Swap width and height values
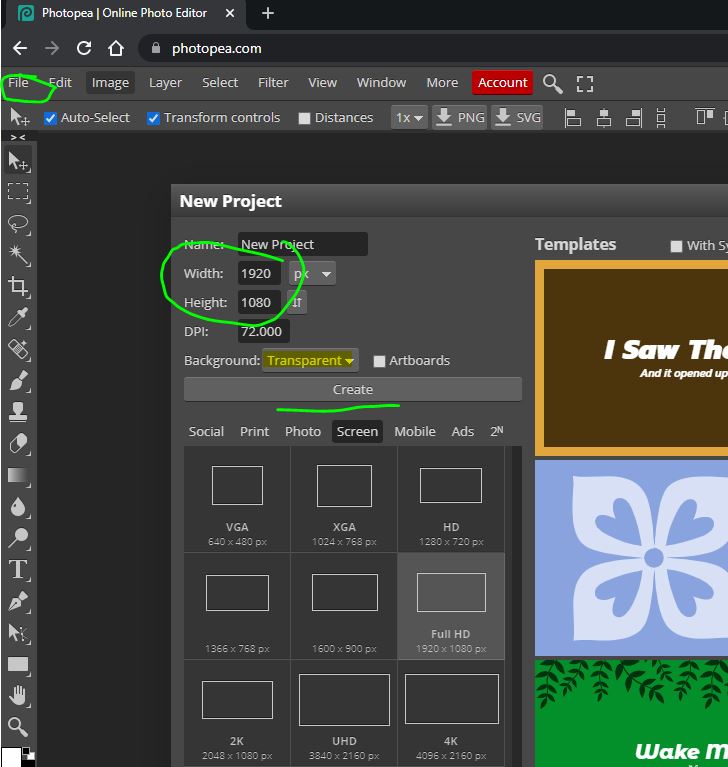The width and height of the screenshot is (728, 767). 296,302
